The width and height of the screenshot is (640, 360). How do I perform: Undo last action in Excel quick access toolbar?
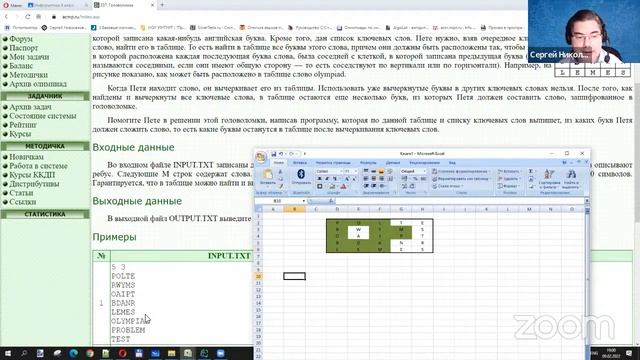tap(281, 154)
